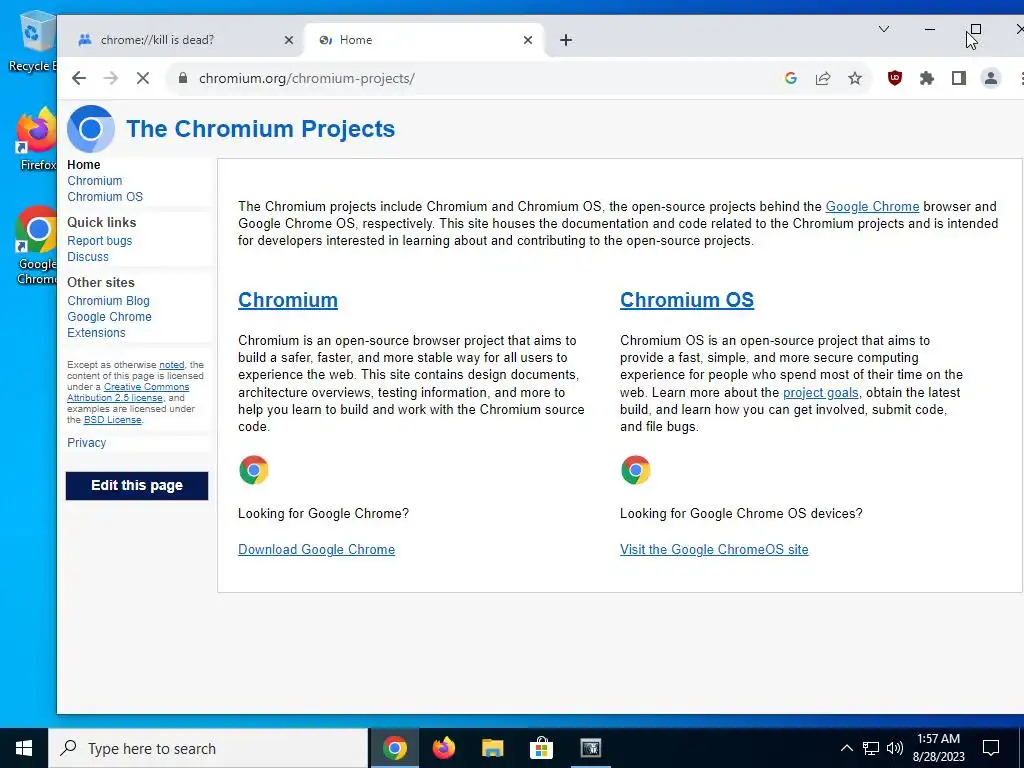Click the 'noted' license link
Viewport: 1024px width, 768px height.
pyautogui.click(x=172, y=365)
